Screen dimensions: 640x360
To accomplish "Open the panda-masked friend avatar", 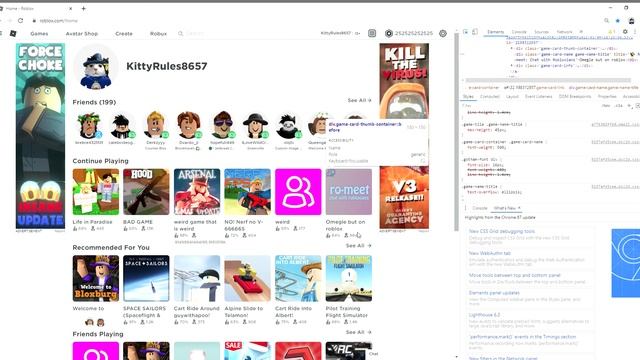I will pos(288,126).
